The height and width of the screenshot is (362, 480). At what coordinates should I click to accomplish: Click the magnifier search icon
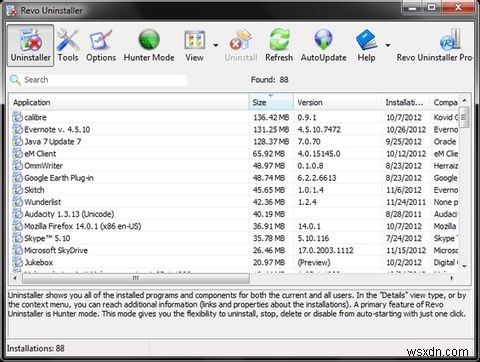tap(15, 80)
